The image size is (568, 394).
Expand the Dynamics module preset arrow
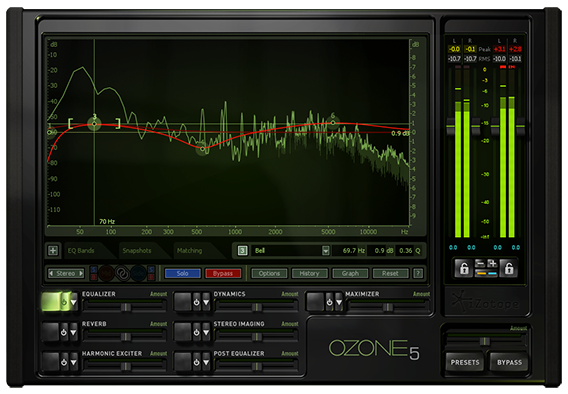pyautogui.click(x=206, y=302)
